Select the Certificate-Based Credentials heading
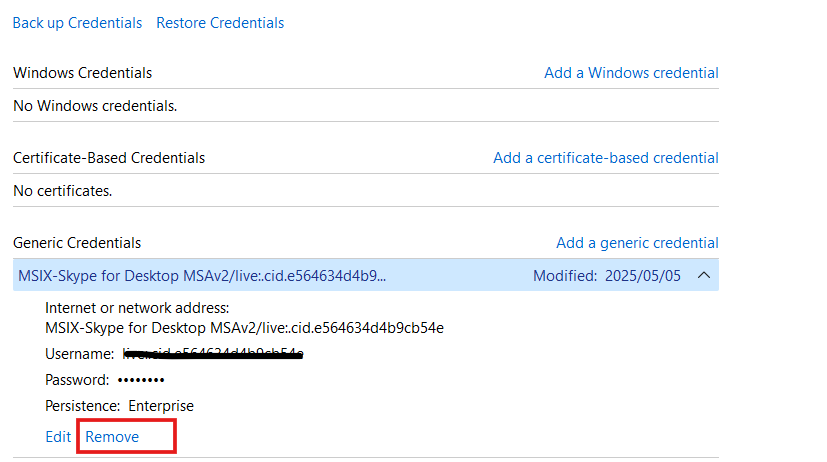The width and height of the screenshot is (827, 462). tap(109, 158)
